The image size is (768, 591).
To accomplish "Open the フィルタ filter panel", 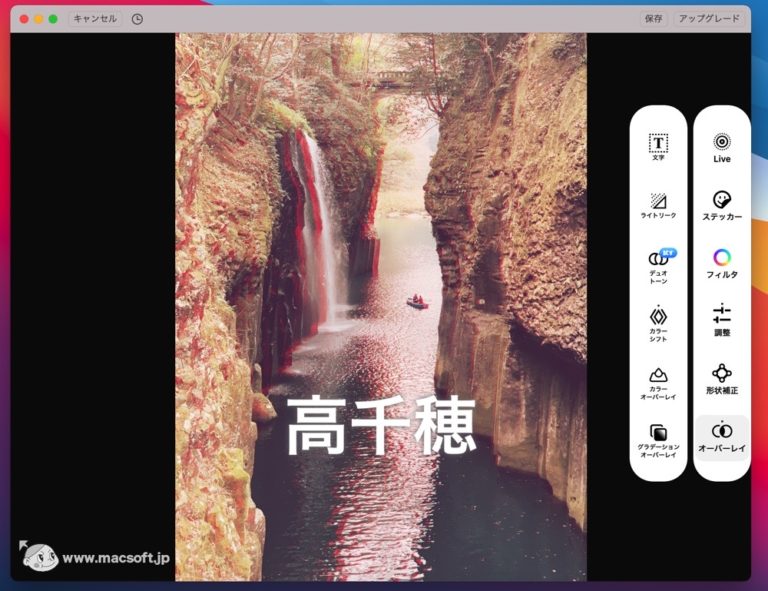I will point(721,263).
